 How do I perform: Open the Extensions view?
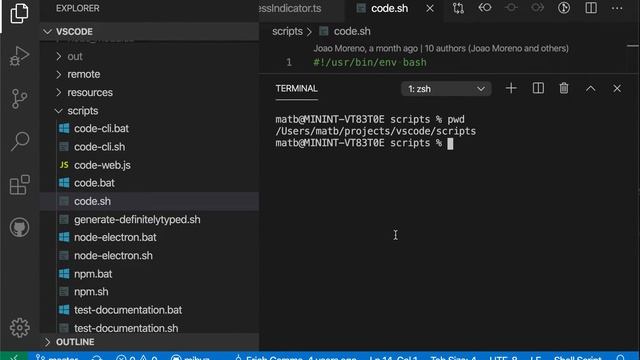point(19,184)
